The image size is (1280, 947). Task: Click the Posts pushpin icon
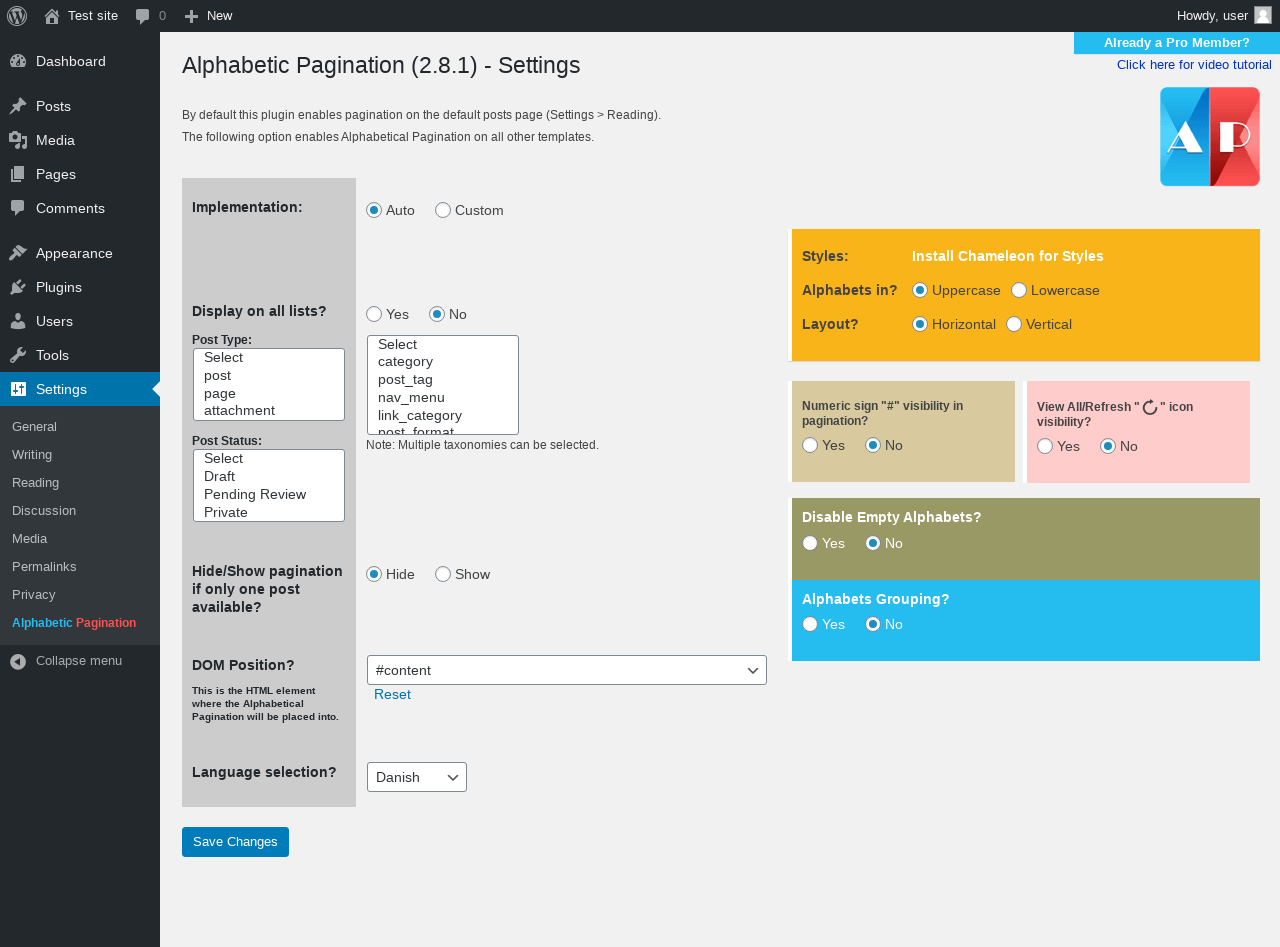[x=18, y=106]
